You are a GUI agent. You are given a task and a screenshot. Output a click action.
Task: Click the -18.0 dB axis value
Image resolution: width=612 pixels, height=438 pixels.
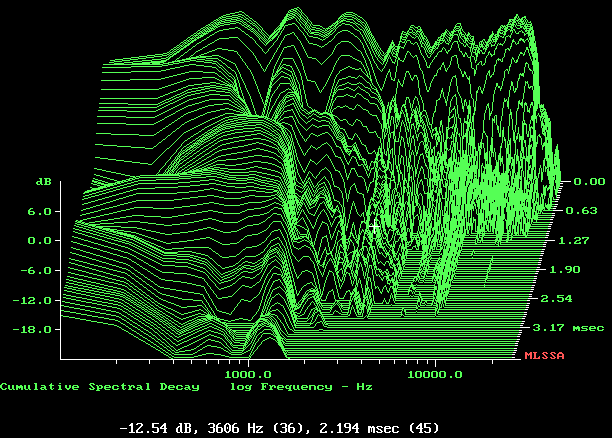32,329
